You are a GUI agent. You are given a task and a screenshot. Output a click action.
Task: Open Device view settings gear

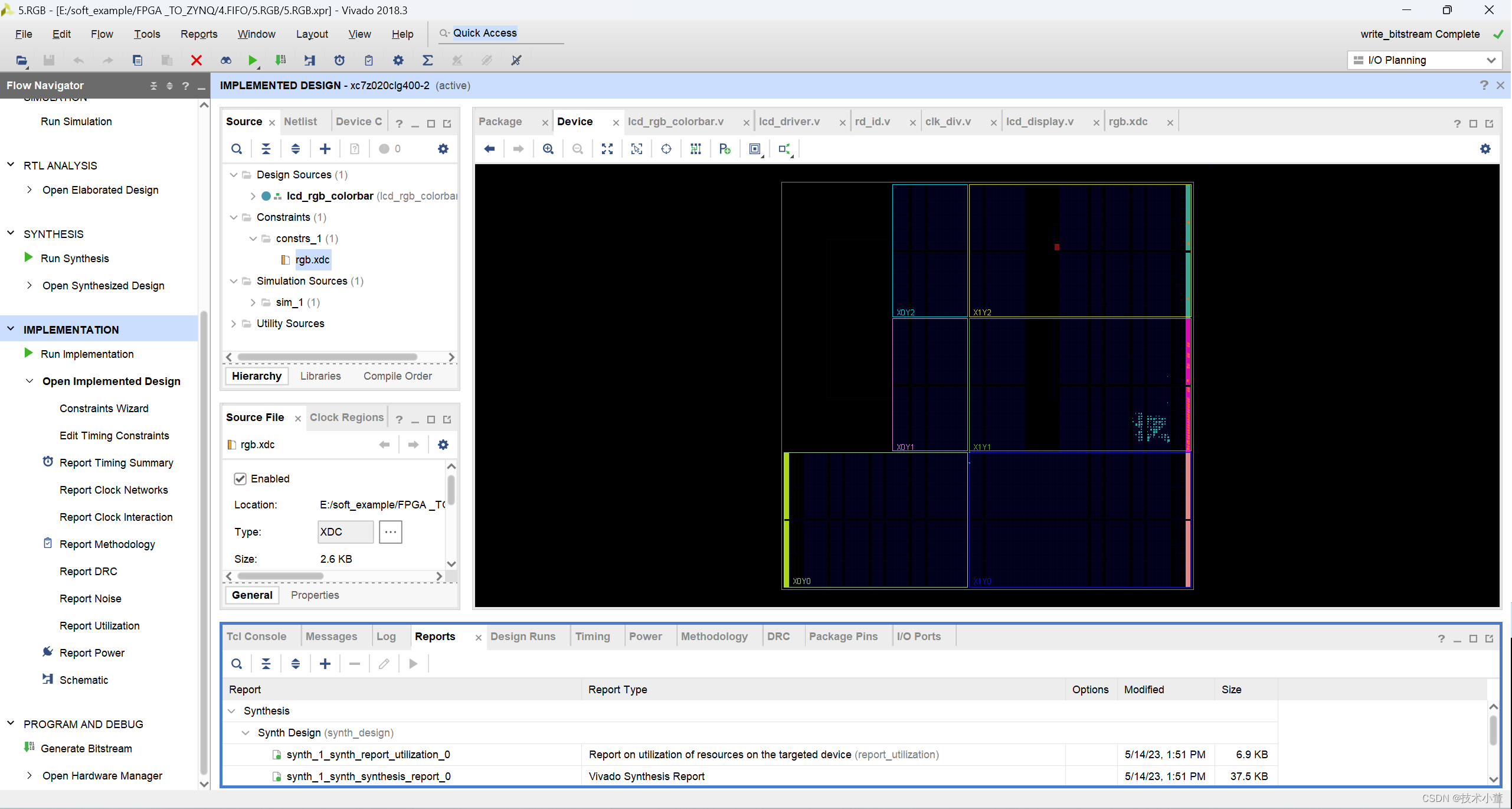point(1485,149)
